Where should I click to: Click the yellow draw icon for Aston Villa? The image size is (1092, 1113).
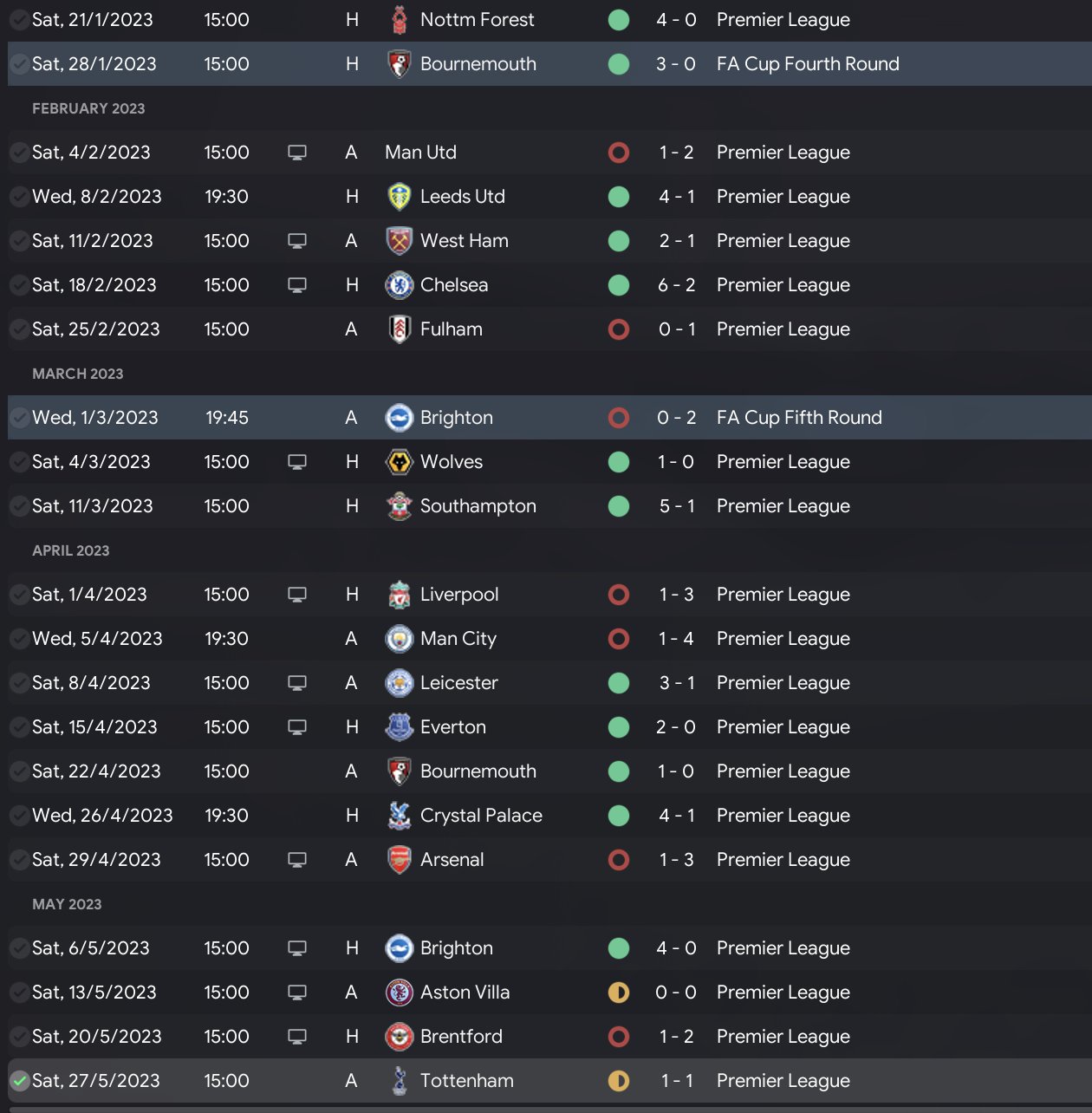pos(619,993)
